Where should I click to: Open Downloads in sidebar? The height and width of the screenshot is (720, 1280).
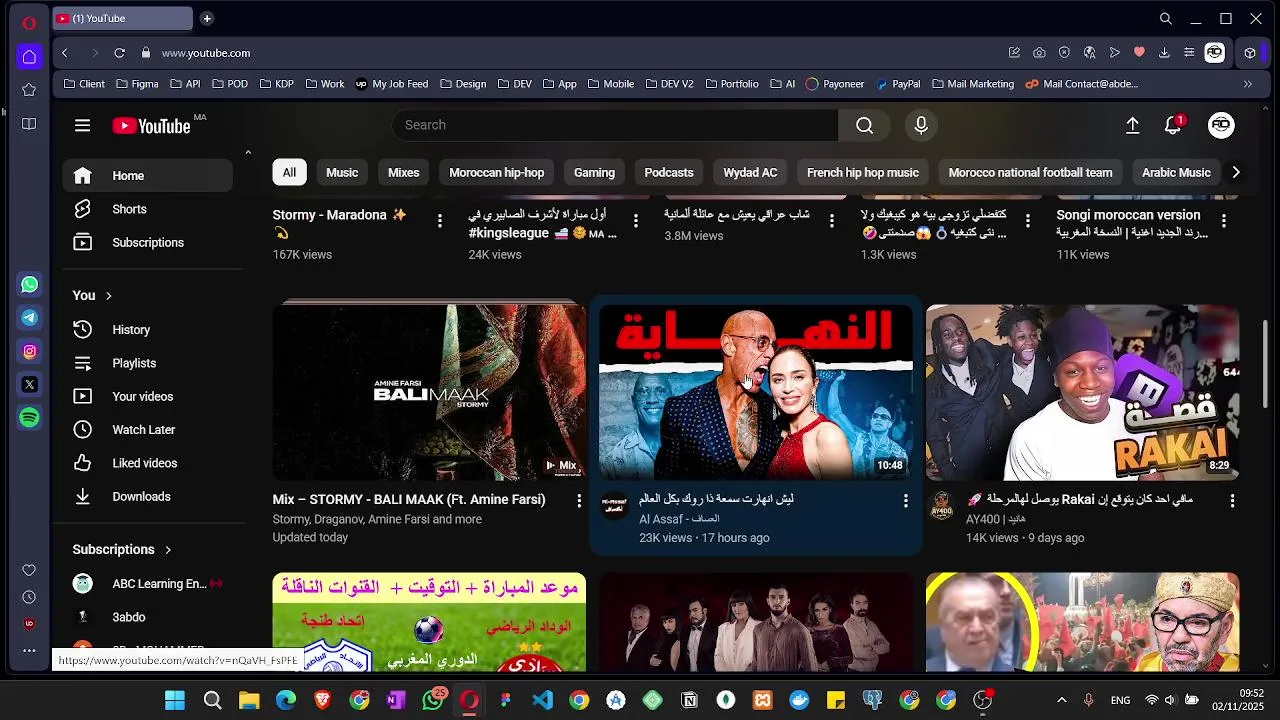[148, 497]
